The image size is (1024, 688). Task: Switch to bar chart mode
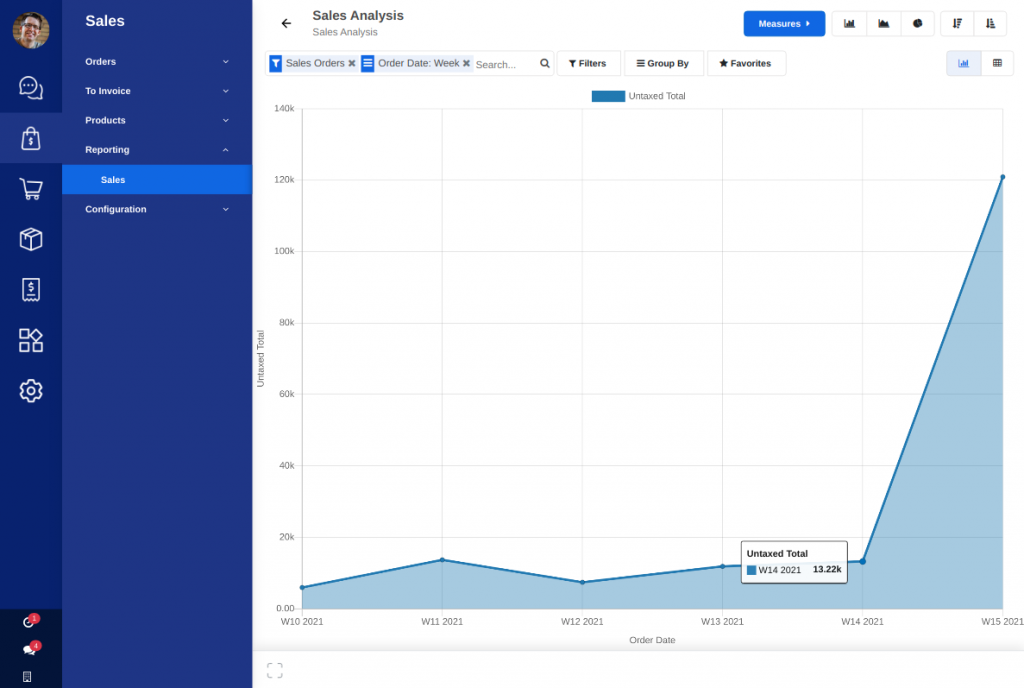pyautogui.click(x=849, y=23)
